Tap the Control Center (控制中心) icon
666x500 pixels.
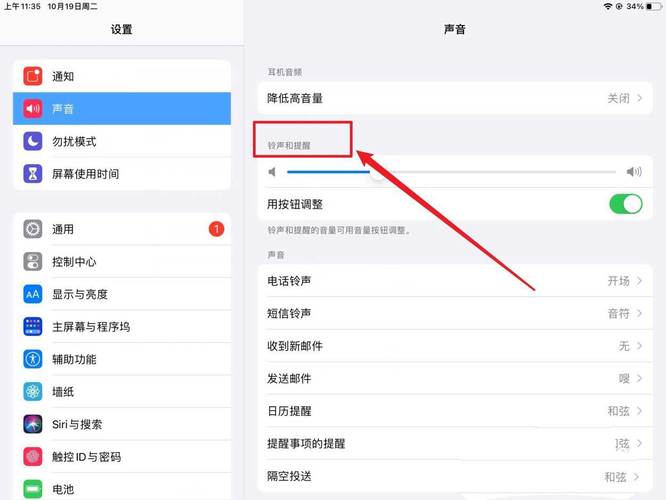(33, 262)
